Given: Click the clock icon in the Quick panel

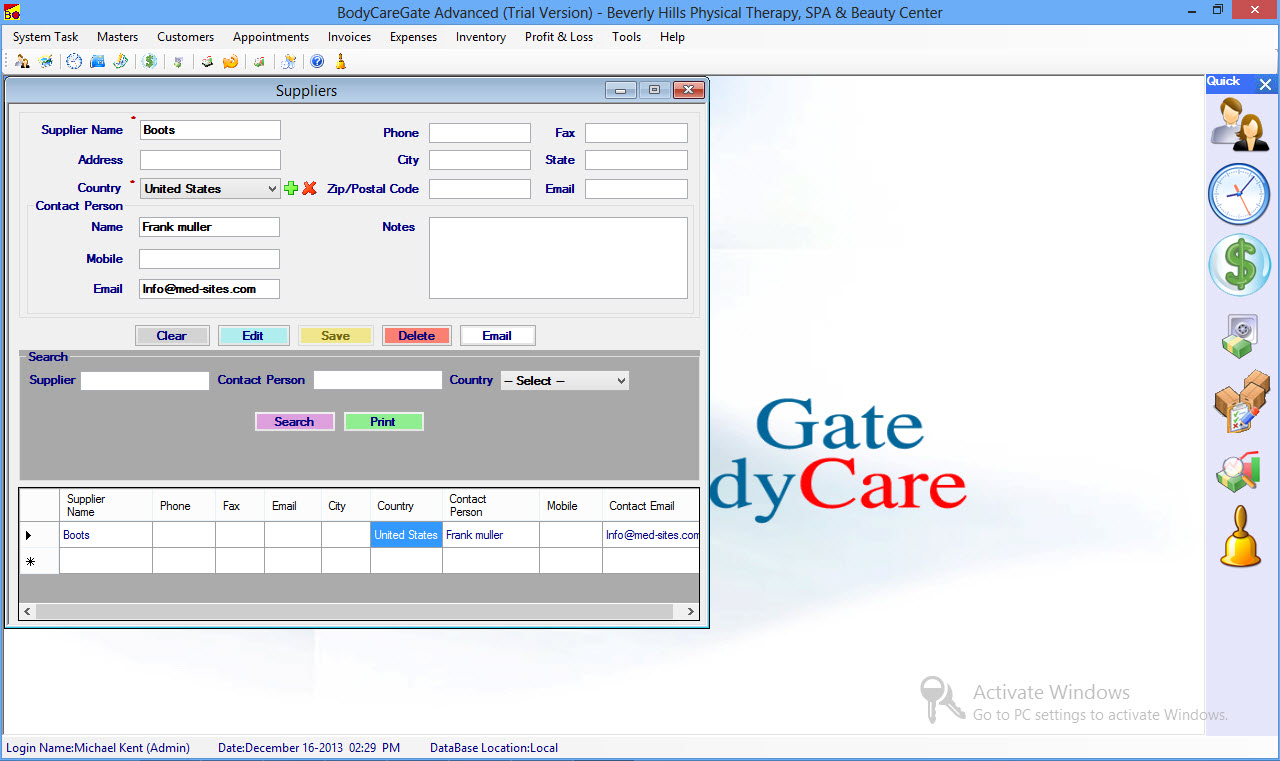Looking at the screenshot, I should pyautogui.click(x=1238, y=194).
